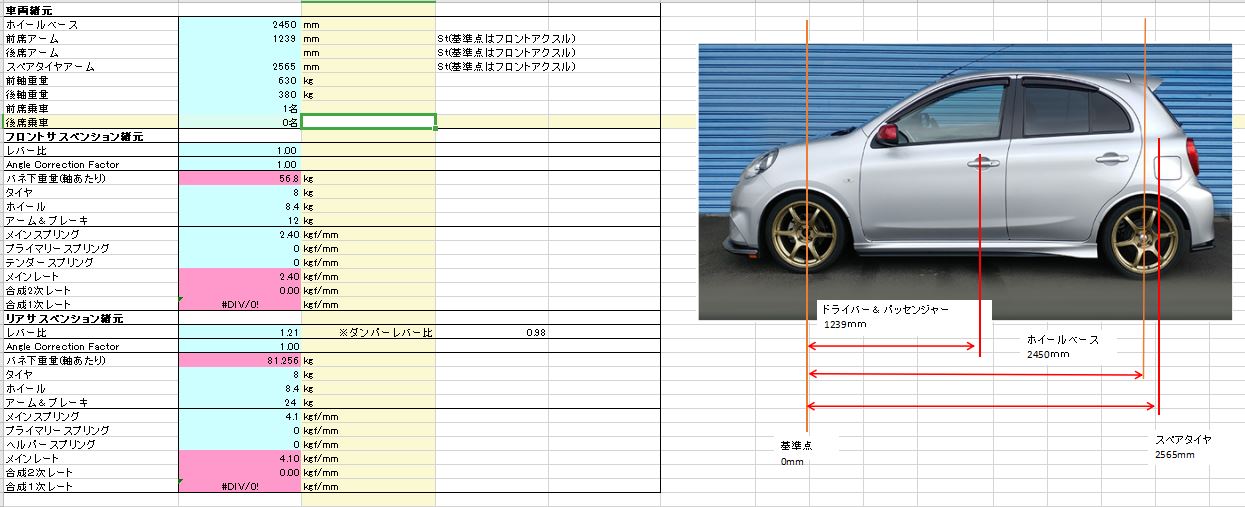Click the 前席アーム label cell
1245x507 pixels.
(89, 38)
